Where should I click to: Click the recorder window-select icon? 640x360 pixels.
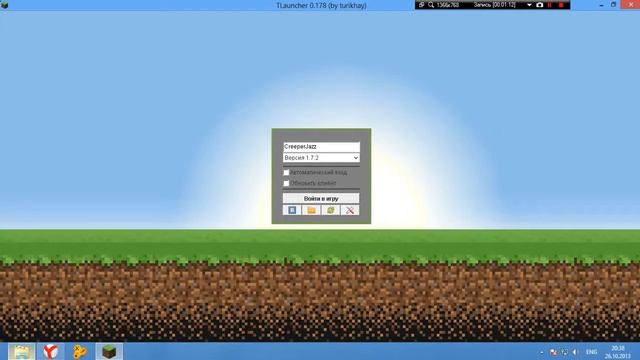coord(422,5)
